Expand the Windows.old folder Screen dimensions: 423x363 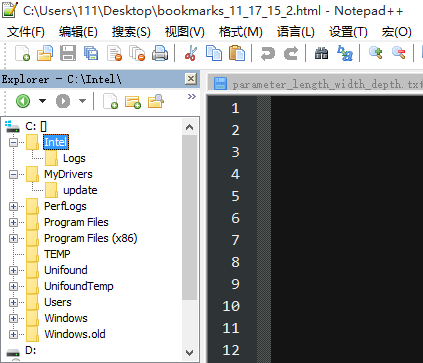pos(13,334)
